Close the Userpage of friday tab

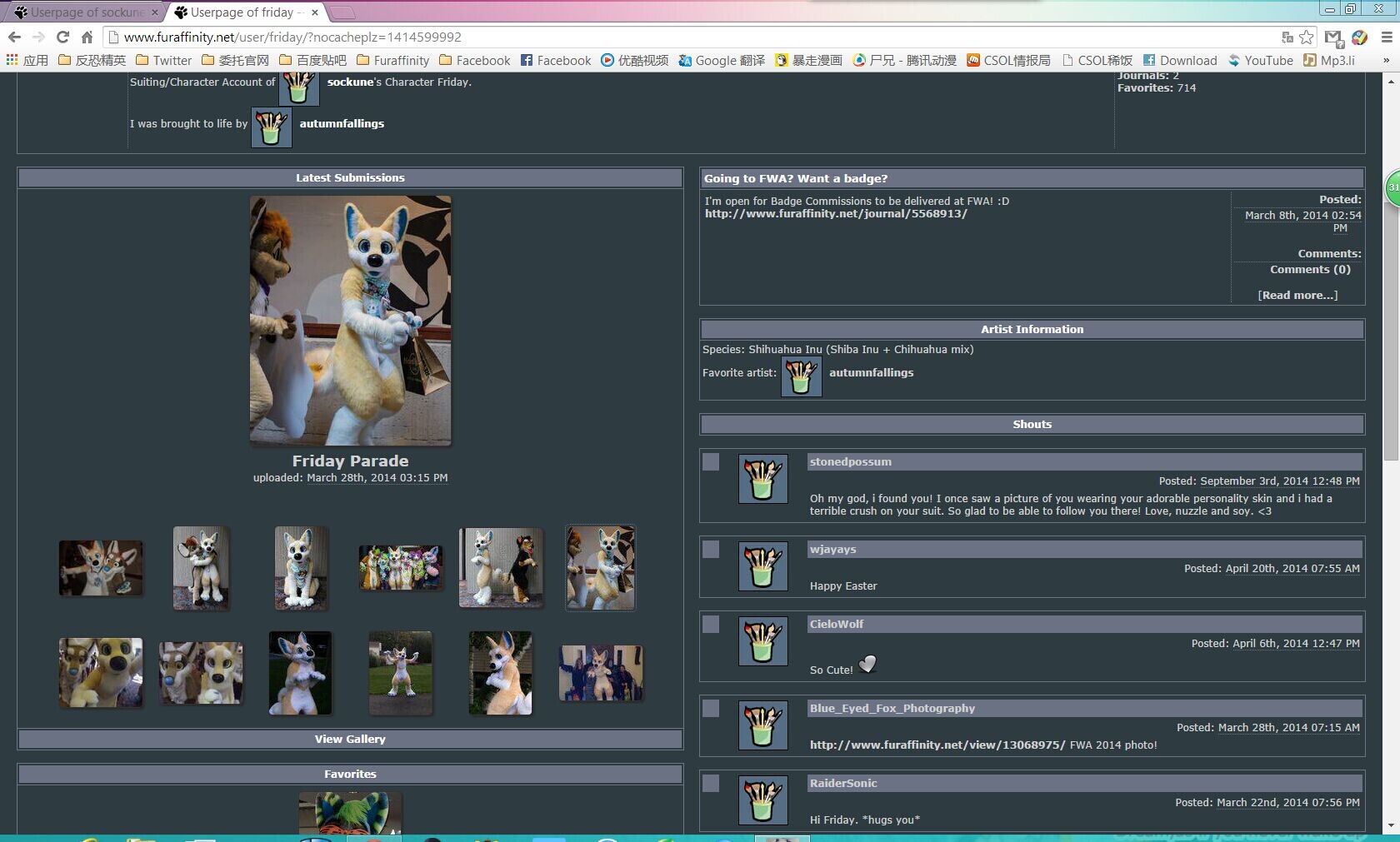315,12
